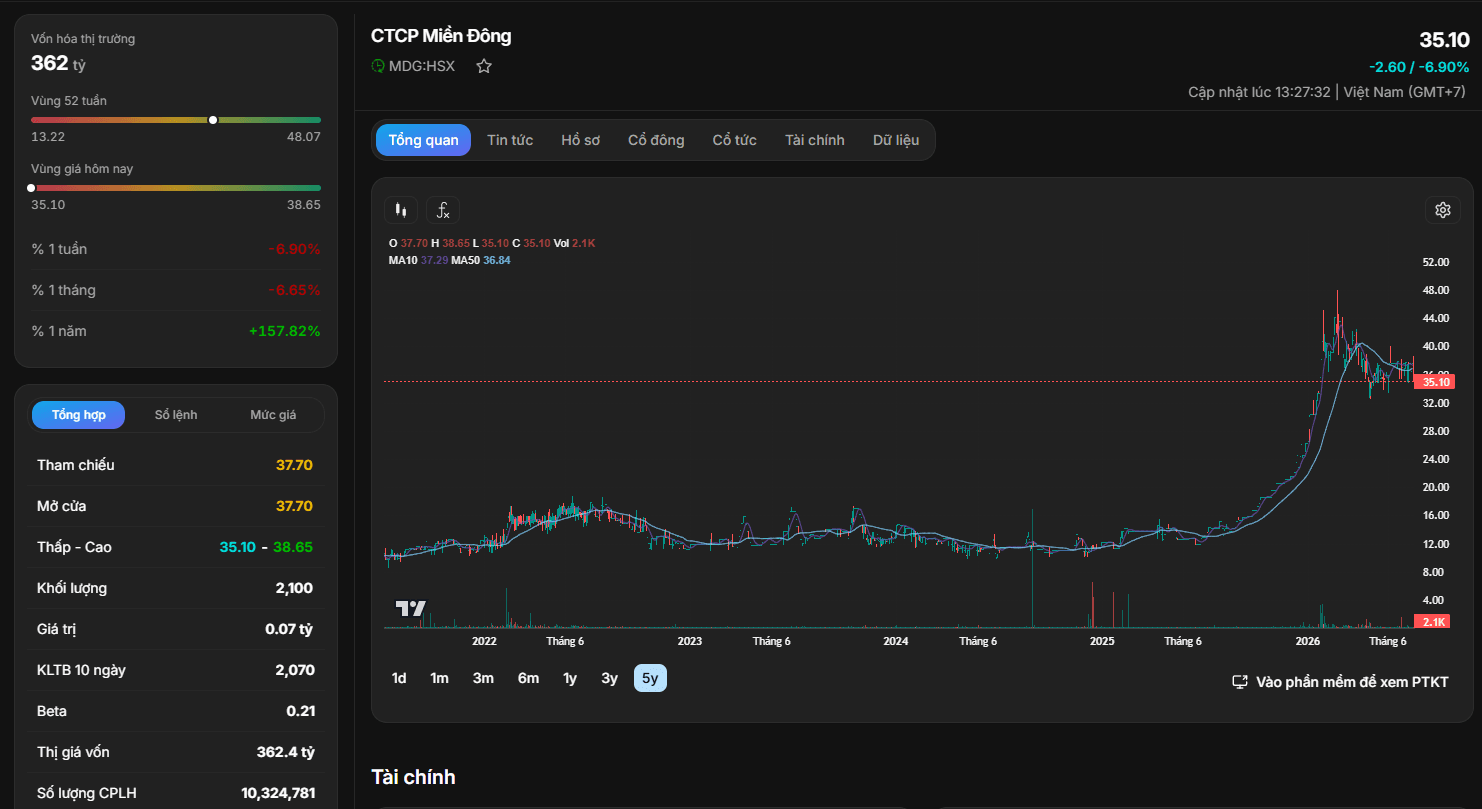Screen dimensions: 1482x809
Task: Select the 5y time range
Action: (x=650, y=678)
